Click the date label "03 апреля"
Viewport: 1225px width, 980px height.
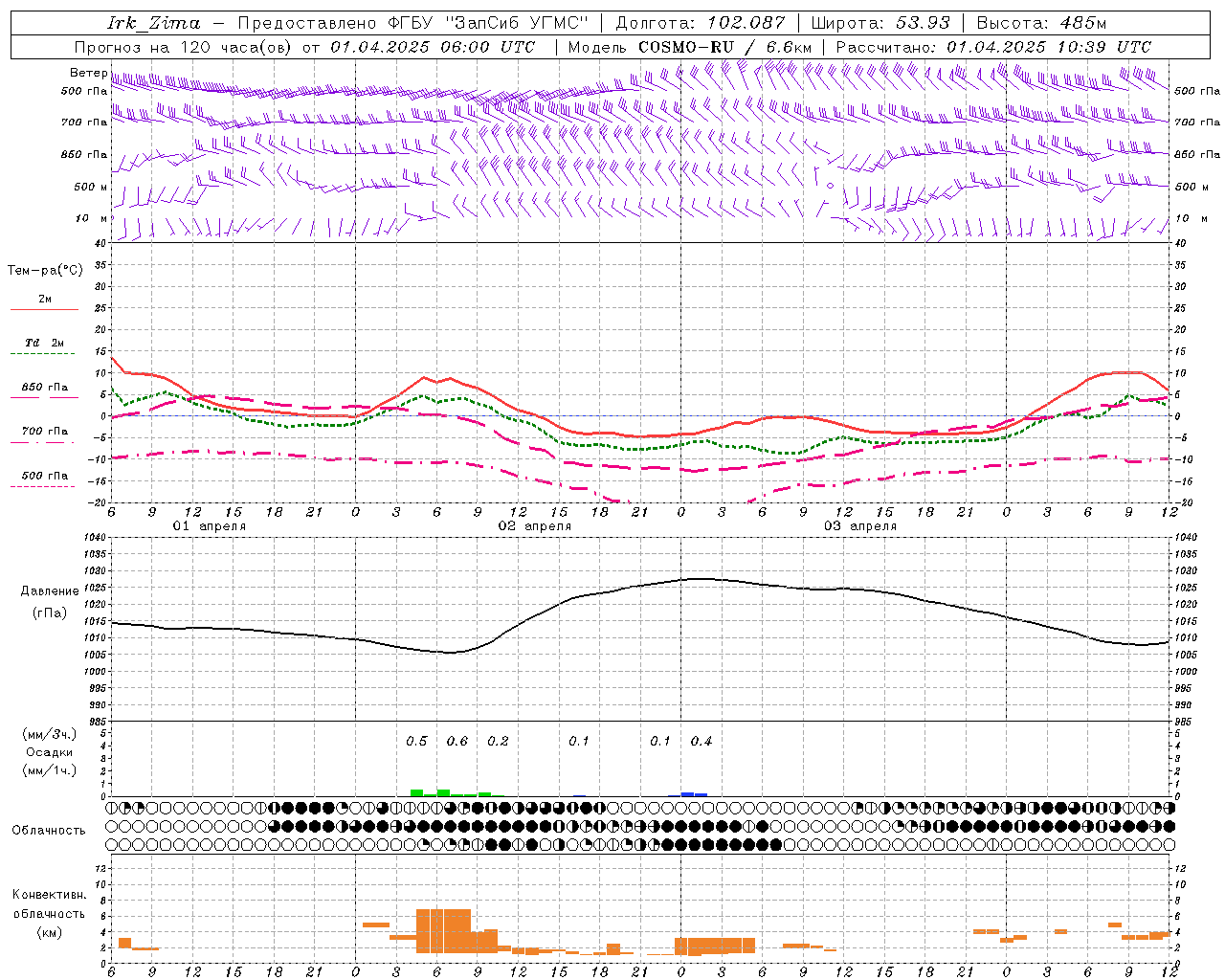click(860, 526)
